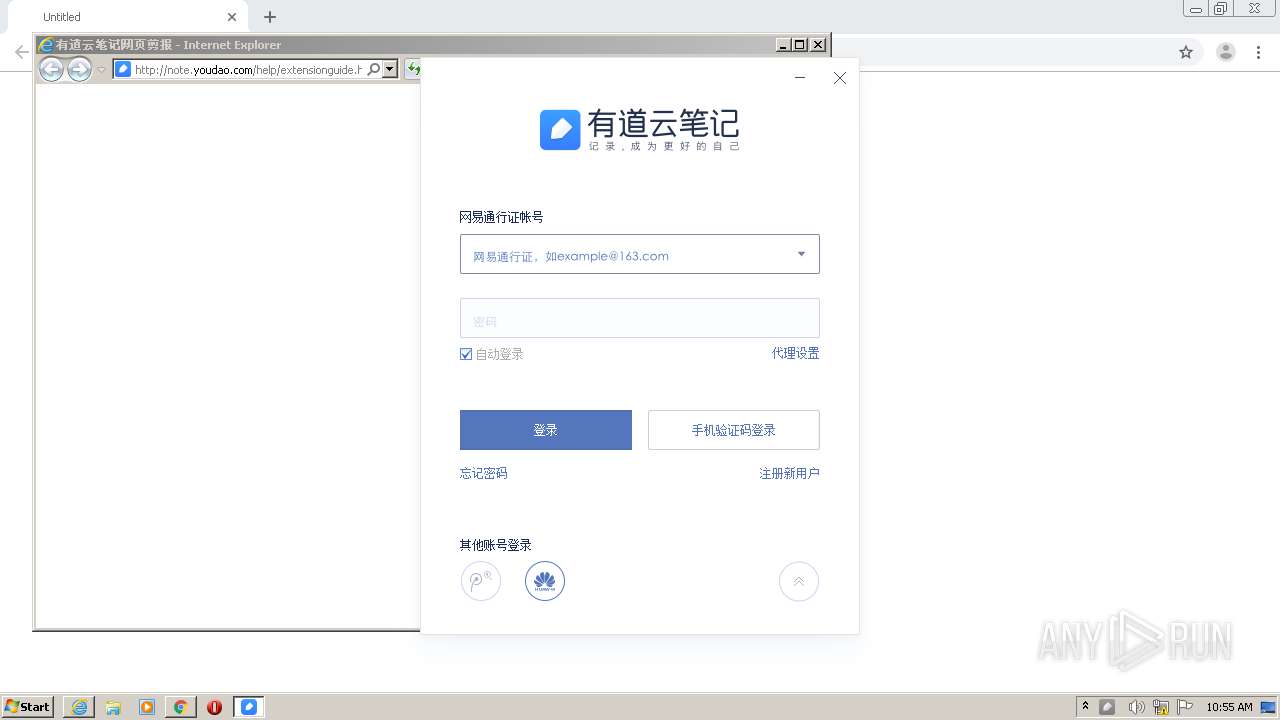Open Chrome profile avatar icon
Screen dimensions: 1280x720
tap(1226, 52)
